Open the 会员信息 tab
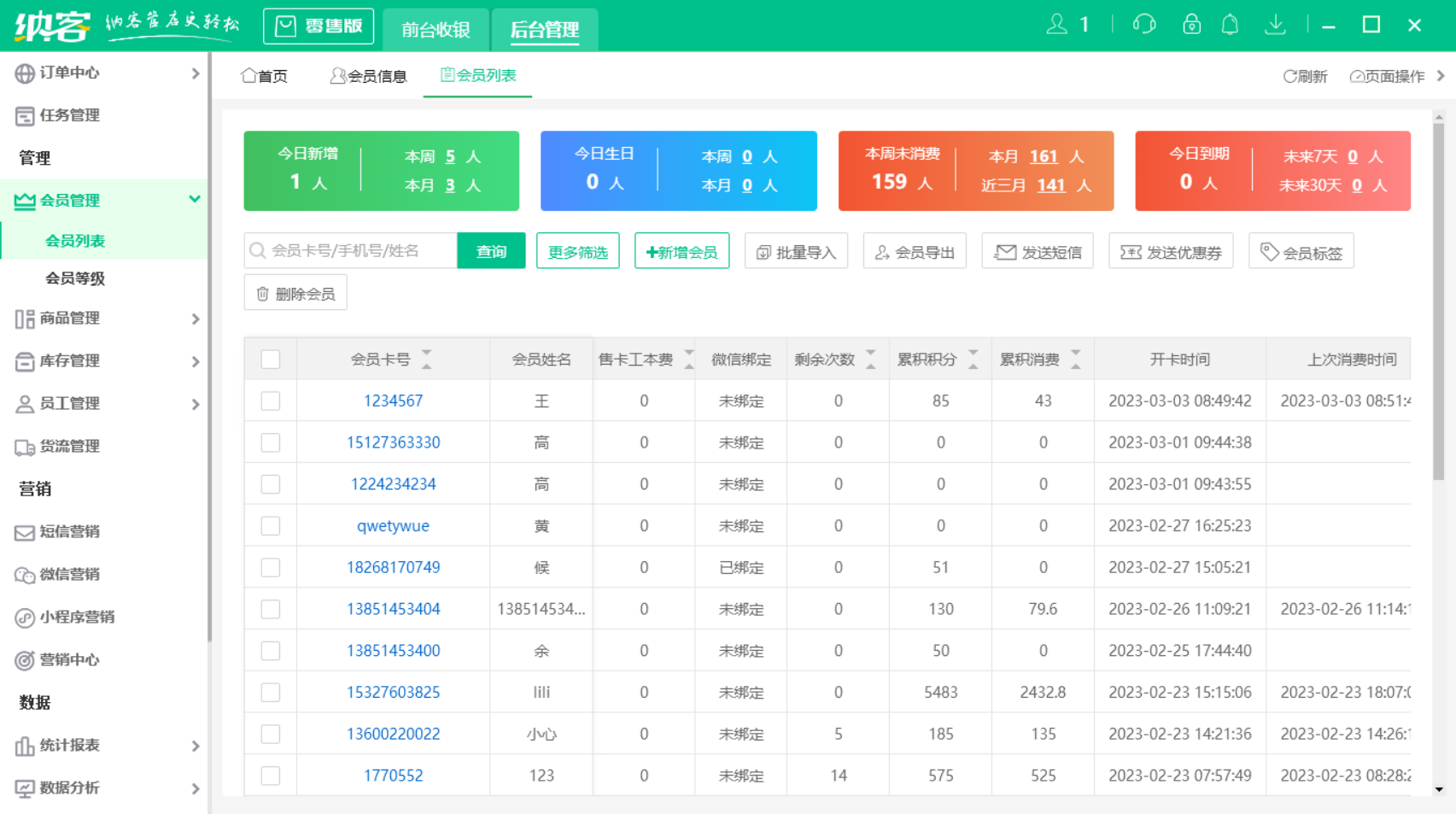This screenshot has height=814, width=1456. tap(367, 76)
